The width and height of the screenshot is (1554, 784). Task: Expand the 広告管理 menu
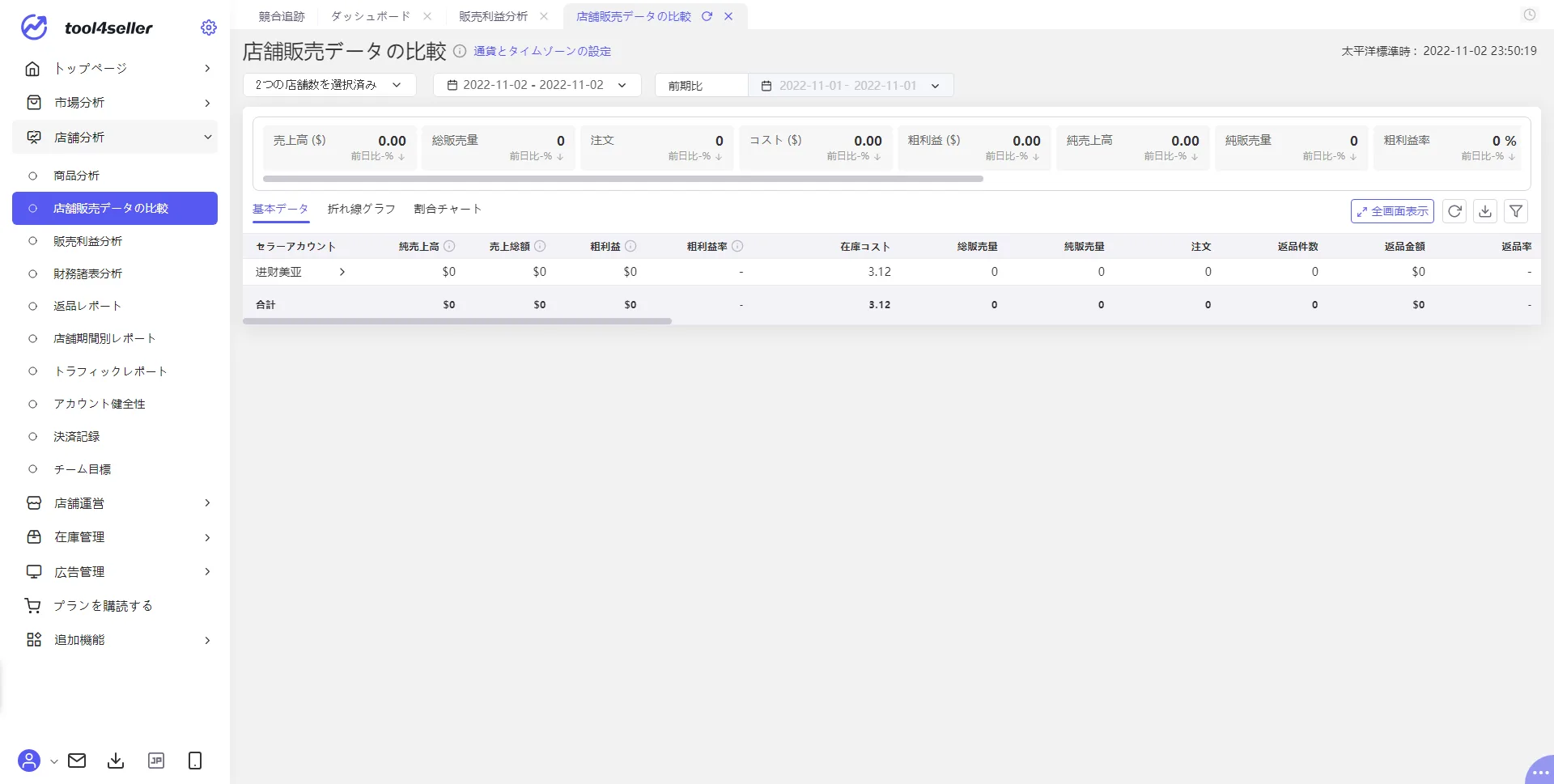click(207, 572)
